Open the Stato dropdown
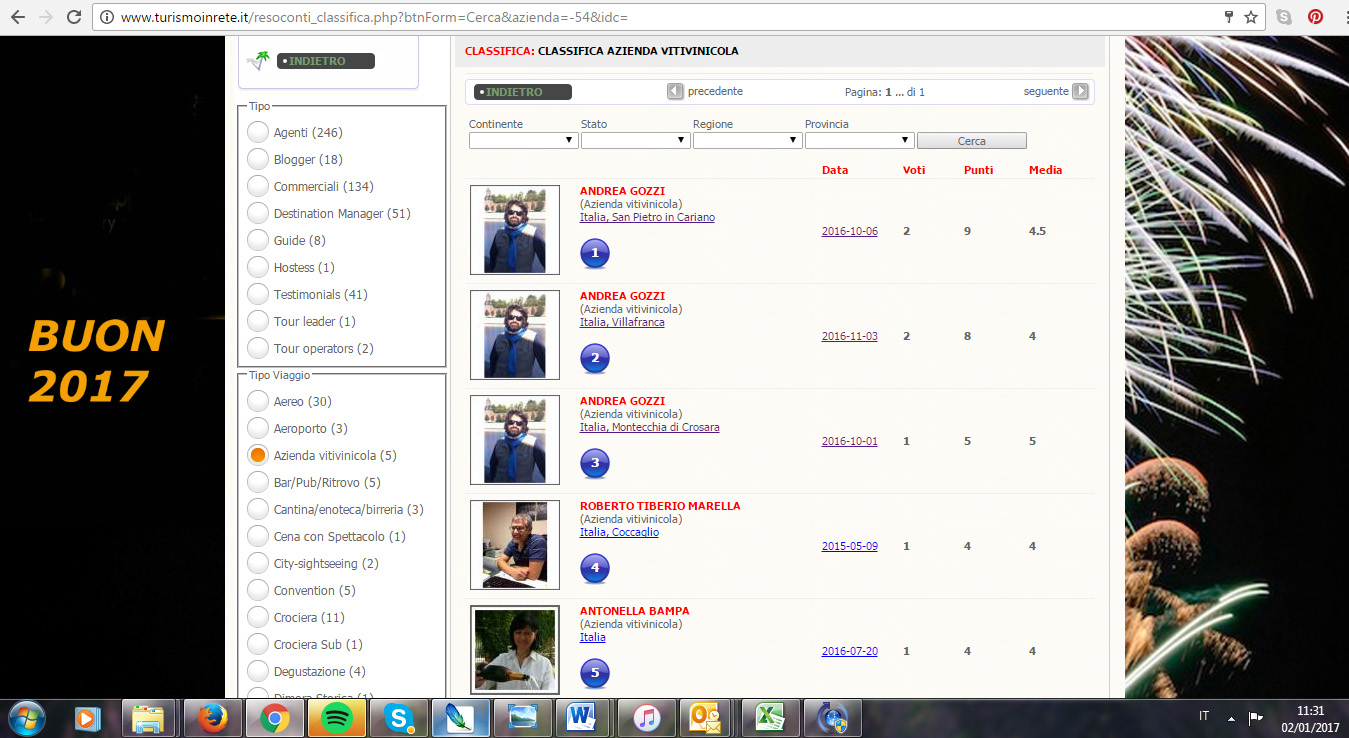 635,140
